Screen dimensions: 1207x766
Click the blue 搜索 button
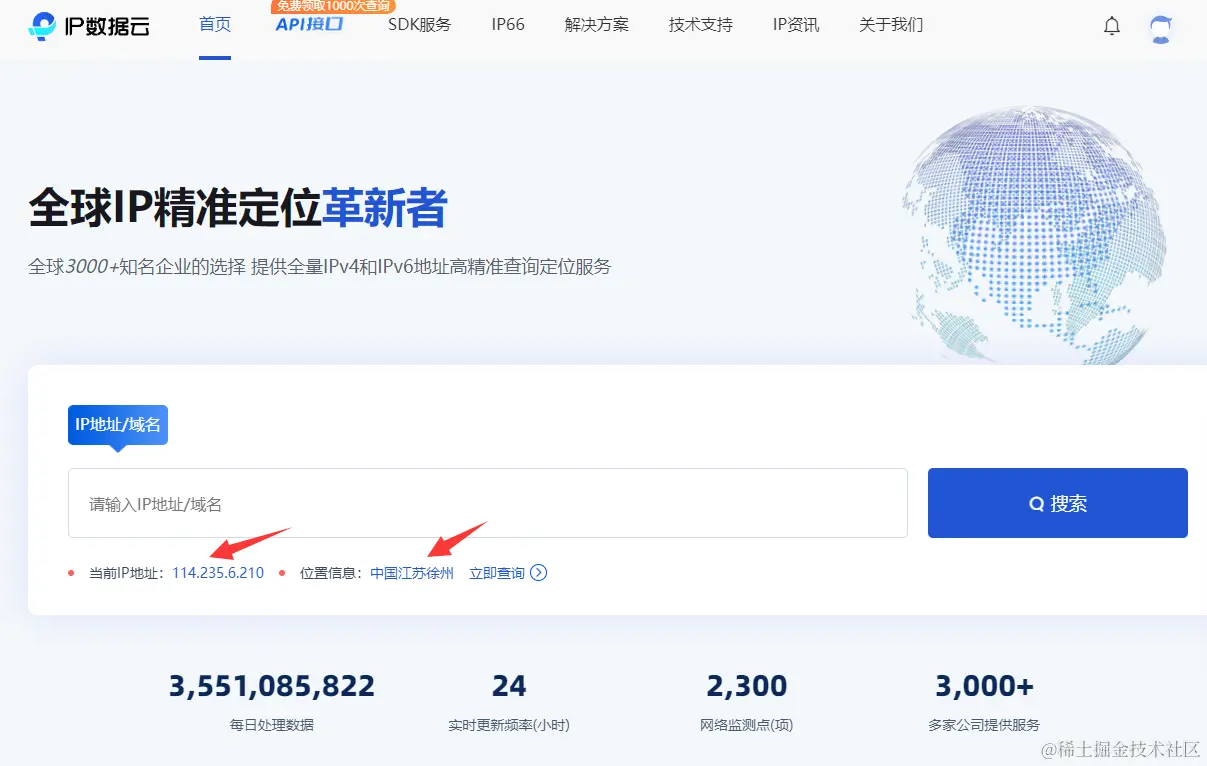pos(1058,503)
